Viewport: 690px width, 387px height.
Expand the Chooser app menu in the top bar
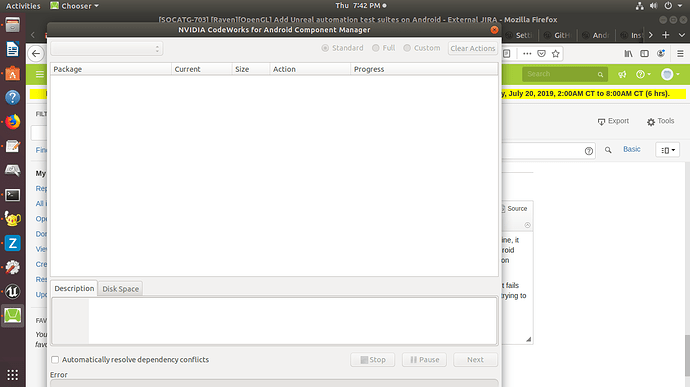pos(74,6)
